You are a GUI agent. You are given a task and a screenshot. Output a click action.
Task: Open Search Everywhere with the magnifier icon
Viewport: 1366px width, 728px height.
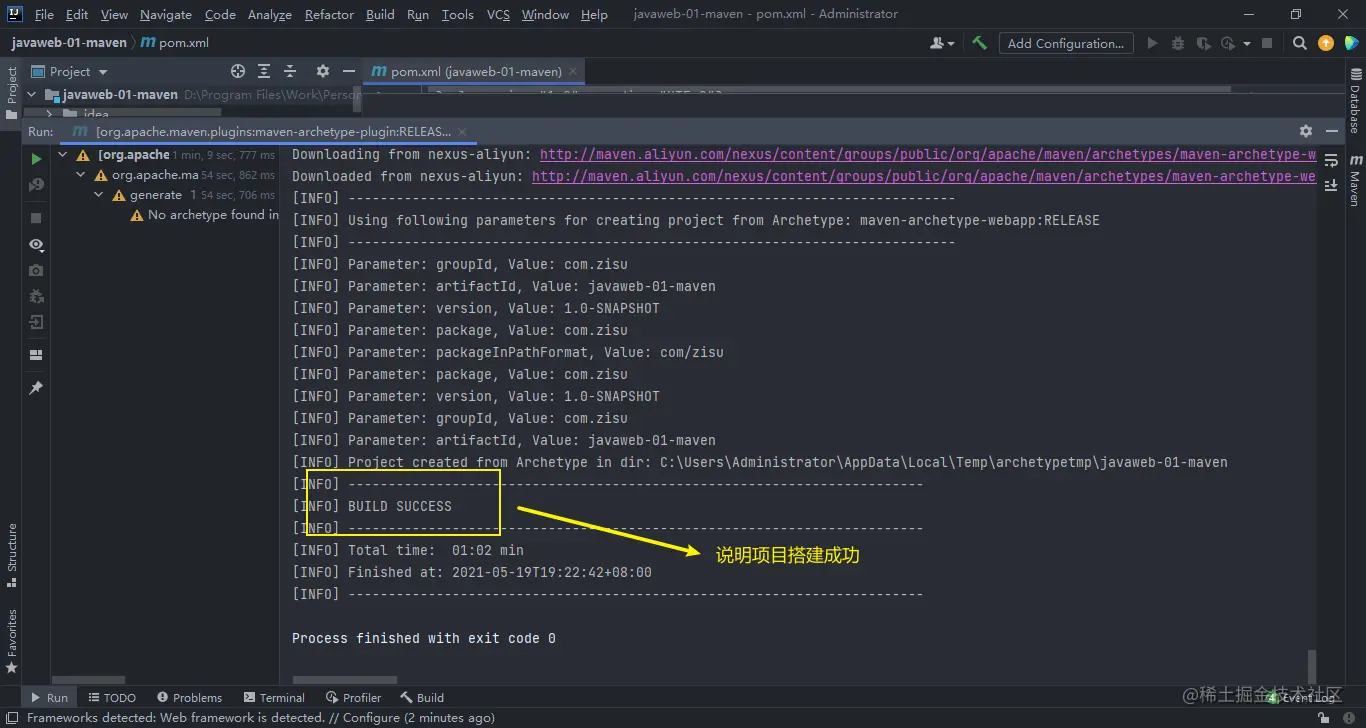(x=1299, y=43)
